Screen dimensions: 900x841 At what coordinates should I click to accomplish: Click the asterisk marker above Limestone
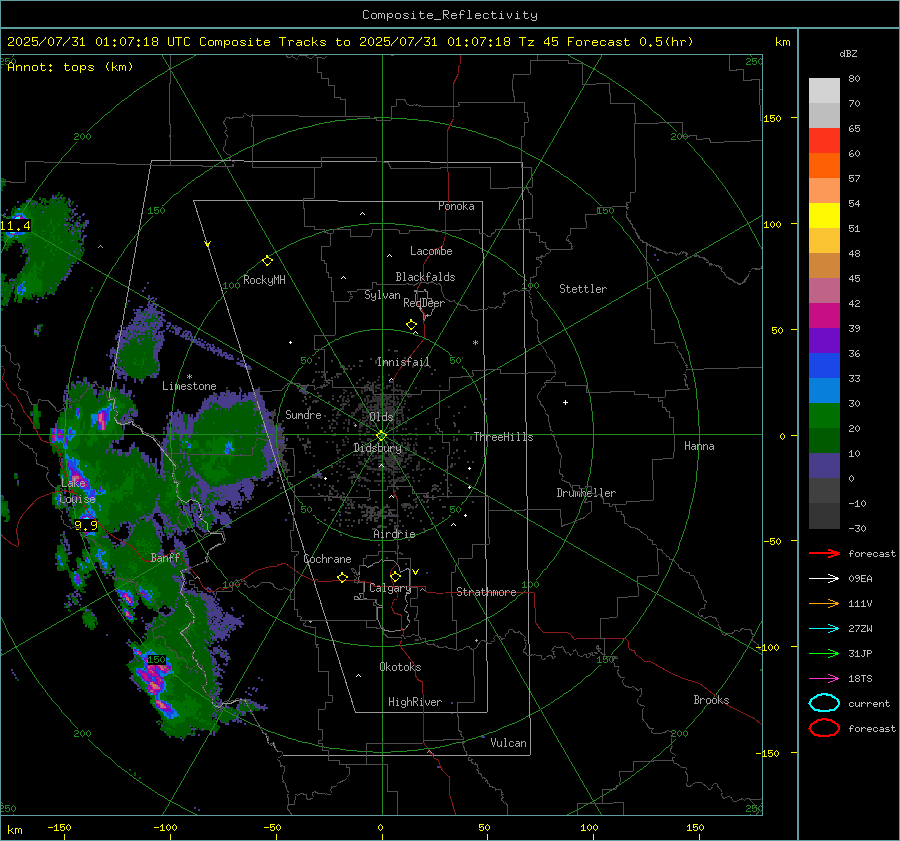[189, 377]
